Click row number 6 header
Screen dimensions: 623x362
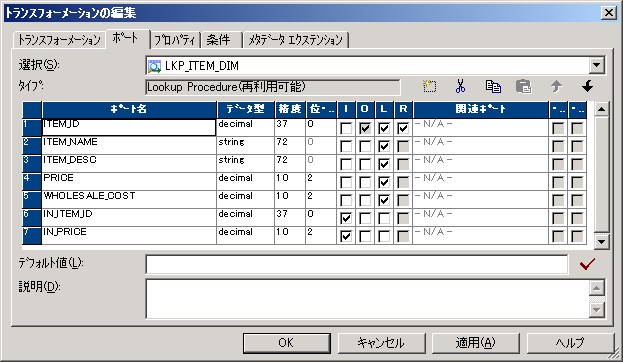(32, 217)
